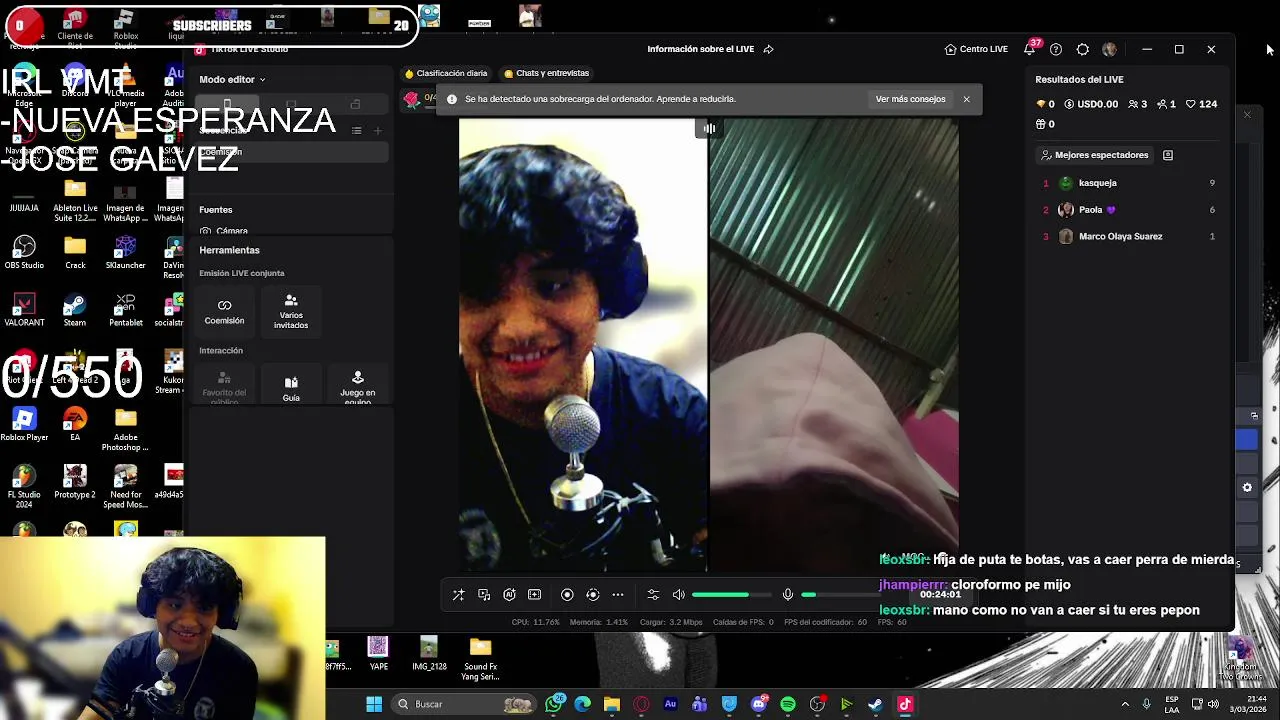Open the add-clip screen capture icon
Viewport: 1280px width, 720px height.
pos(534,595)
